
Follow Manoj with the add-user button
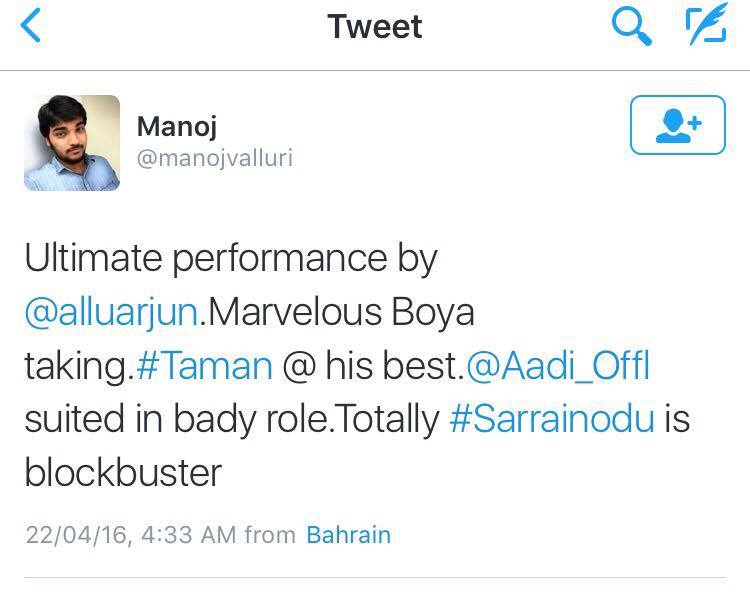[x=677, y=124]
